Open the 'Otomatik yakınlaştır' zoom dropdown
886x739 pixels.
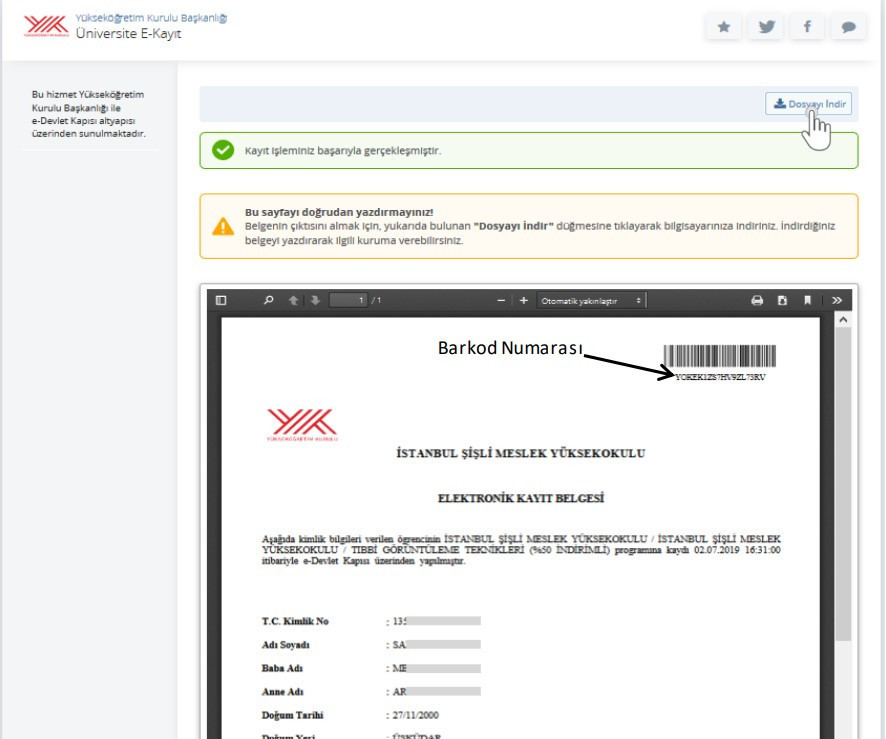[591, 300]
